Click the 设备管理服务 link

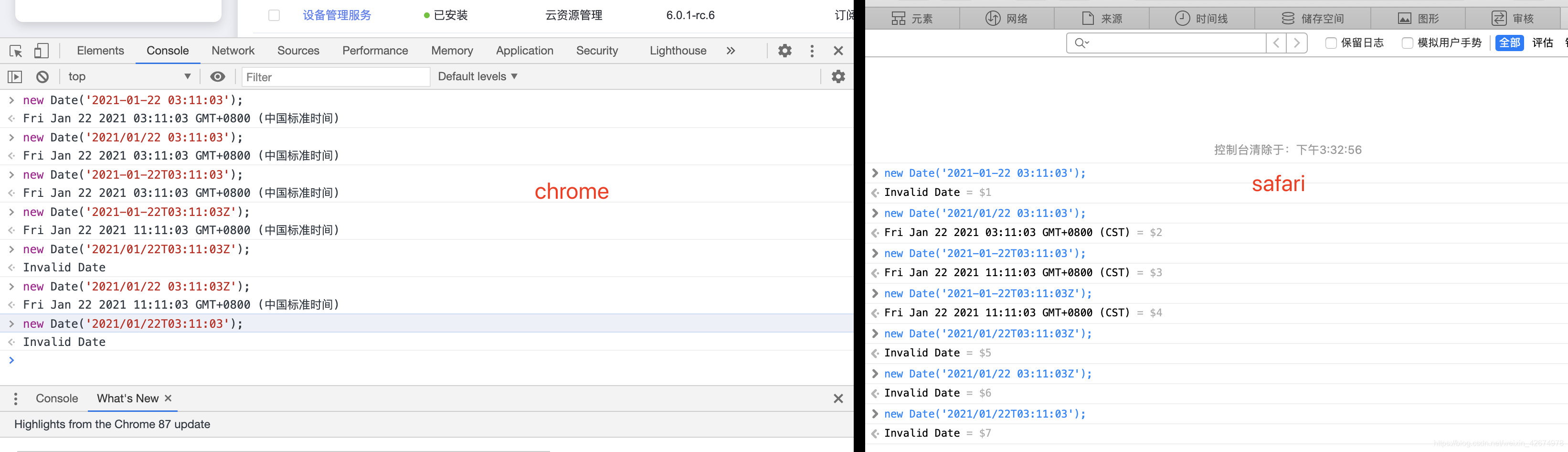click(337, 15)
